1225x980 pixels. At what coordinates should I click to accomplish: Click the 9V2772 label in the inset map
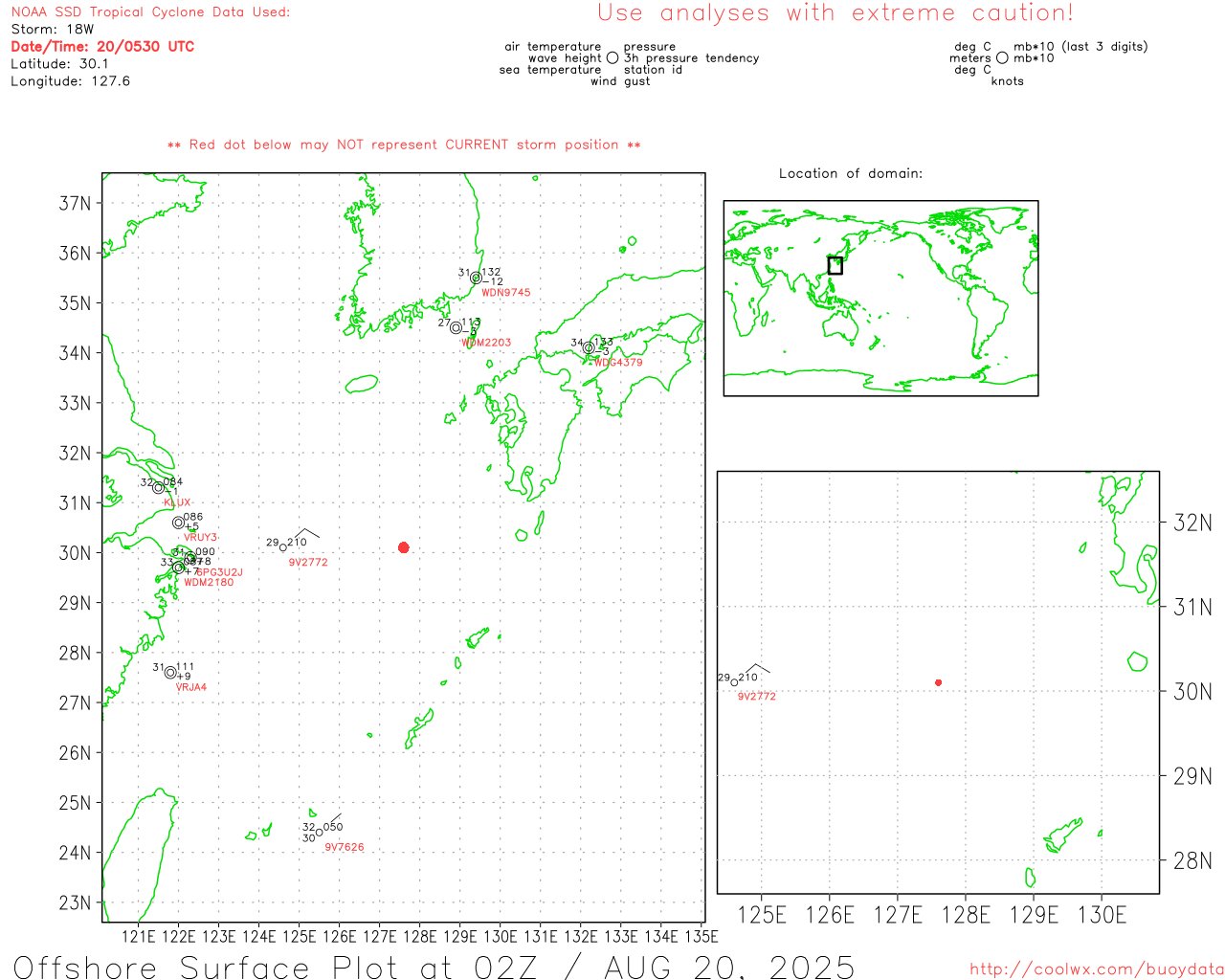point(757,697)
